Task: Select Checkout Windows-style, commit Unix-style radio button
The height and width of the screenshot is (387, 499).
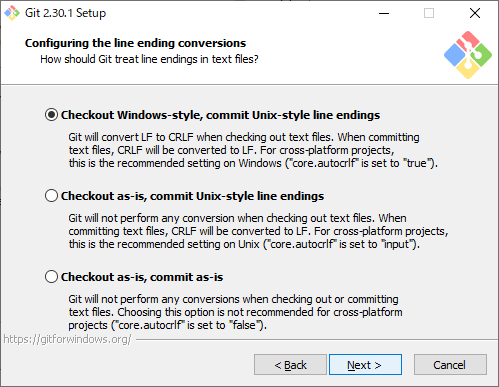Action: [x=51, y=115]
